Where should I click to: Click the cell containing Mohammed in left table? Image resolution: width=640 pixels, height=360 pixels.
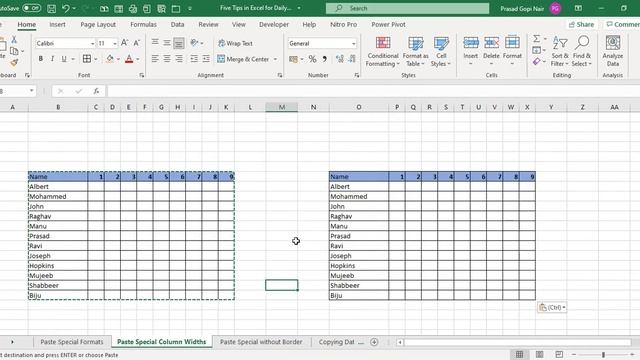click(x=58, y=196)
